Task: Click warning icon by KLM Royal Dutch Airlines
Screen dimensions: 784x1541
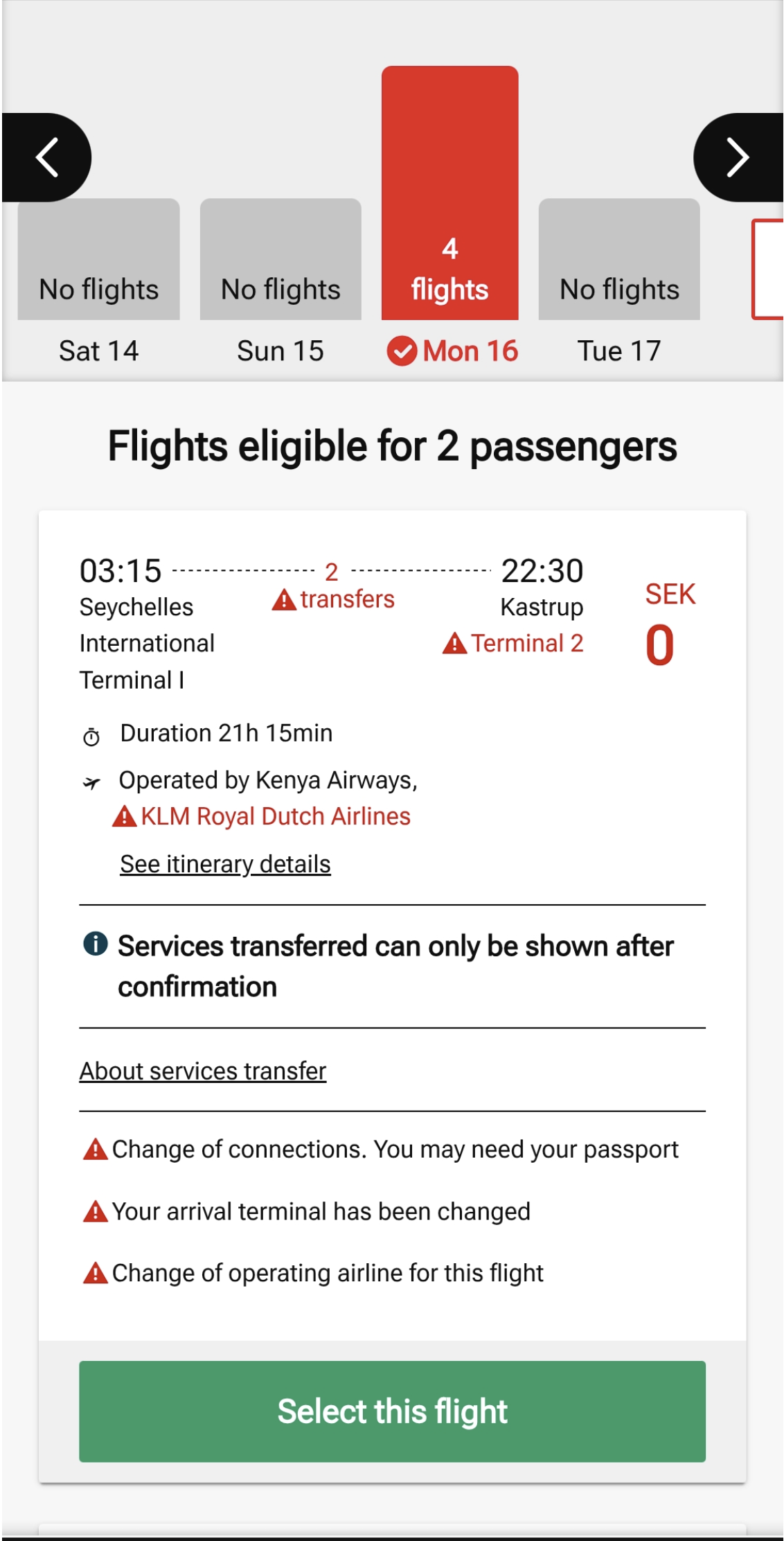Action: click(x=125, y=817)
